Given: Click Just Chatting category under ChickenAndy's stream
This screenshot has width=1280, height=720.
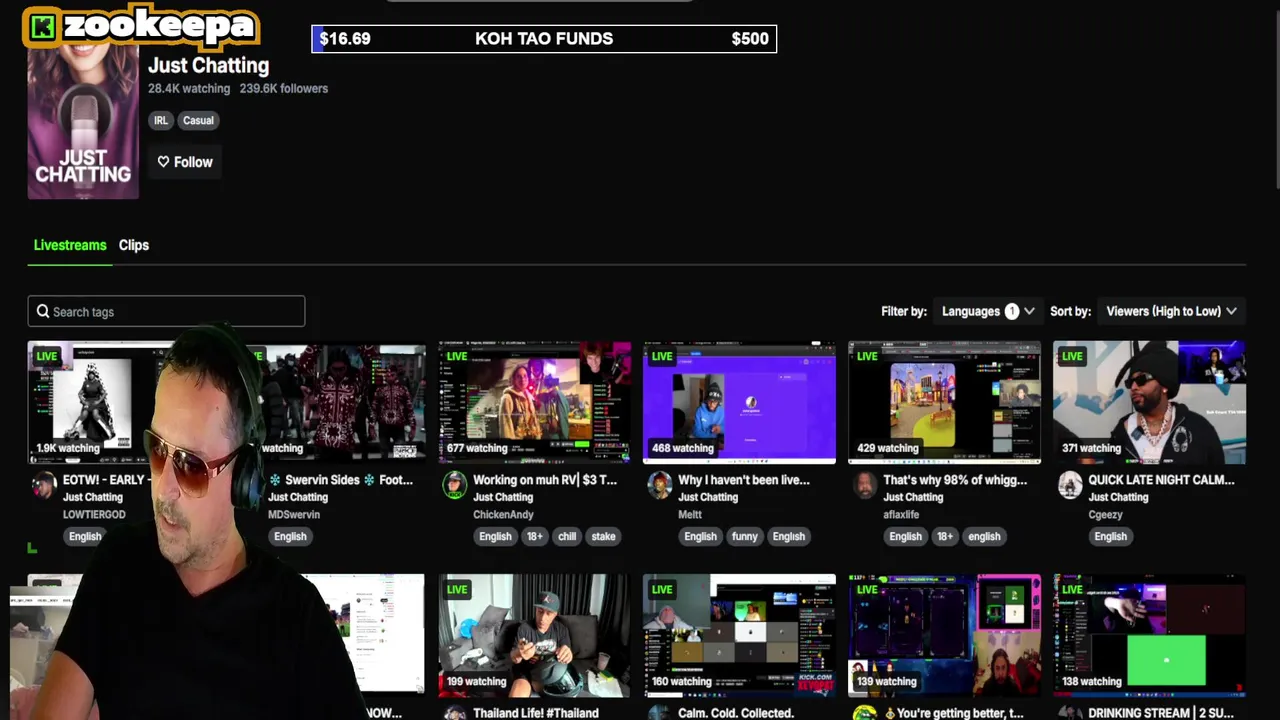Looking at the screenshot, I should point(503,497).
